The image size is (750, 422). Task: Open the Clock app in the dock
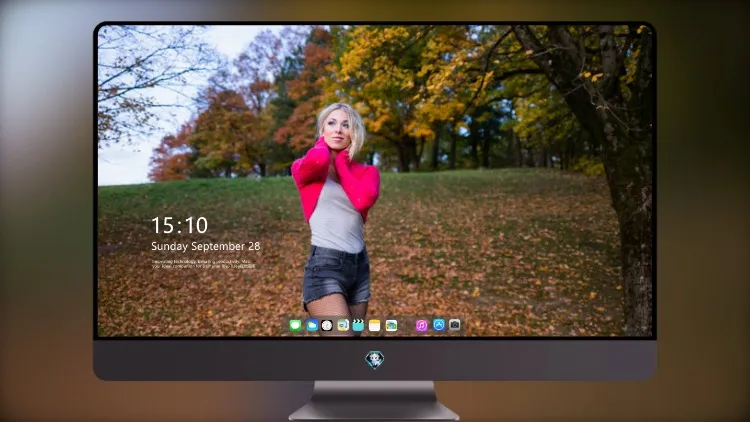(x=327, y=326)
